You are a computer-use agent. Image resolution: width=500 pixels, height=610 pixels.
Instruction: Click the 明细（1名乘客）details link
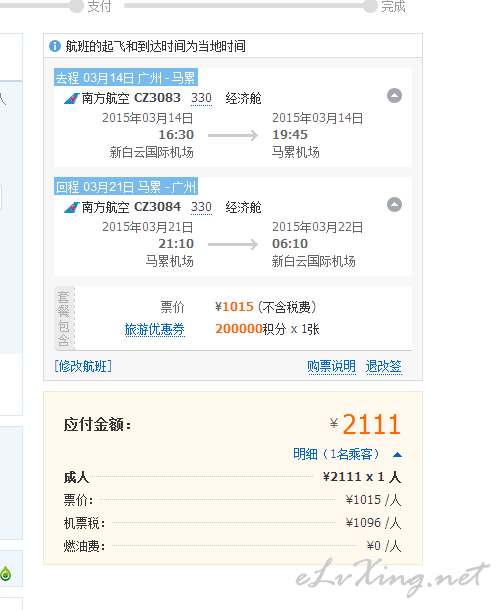point(337,454)
